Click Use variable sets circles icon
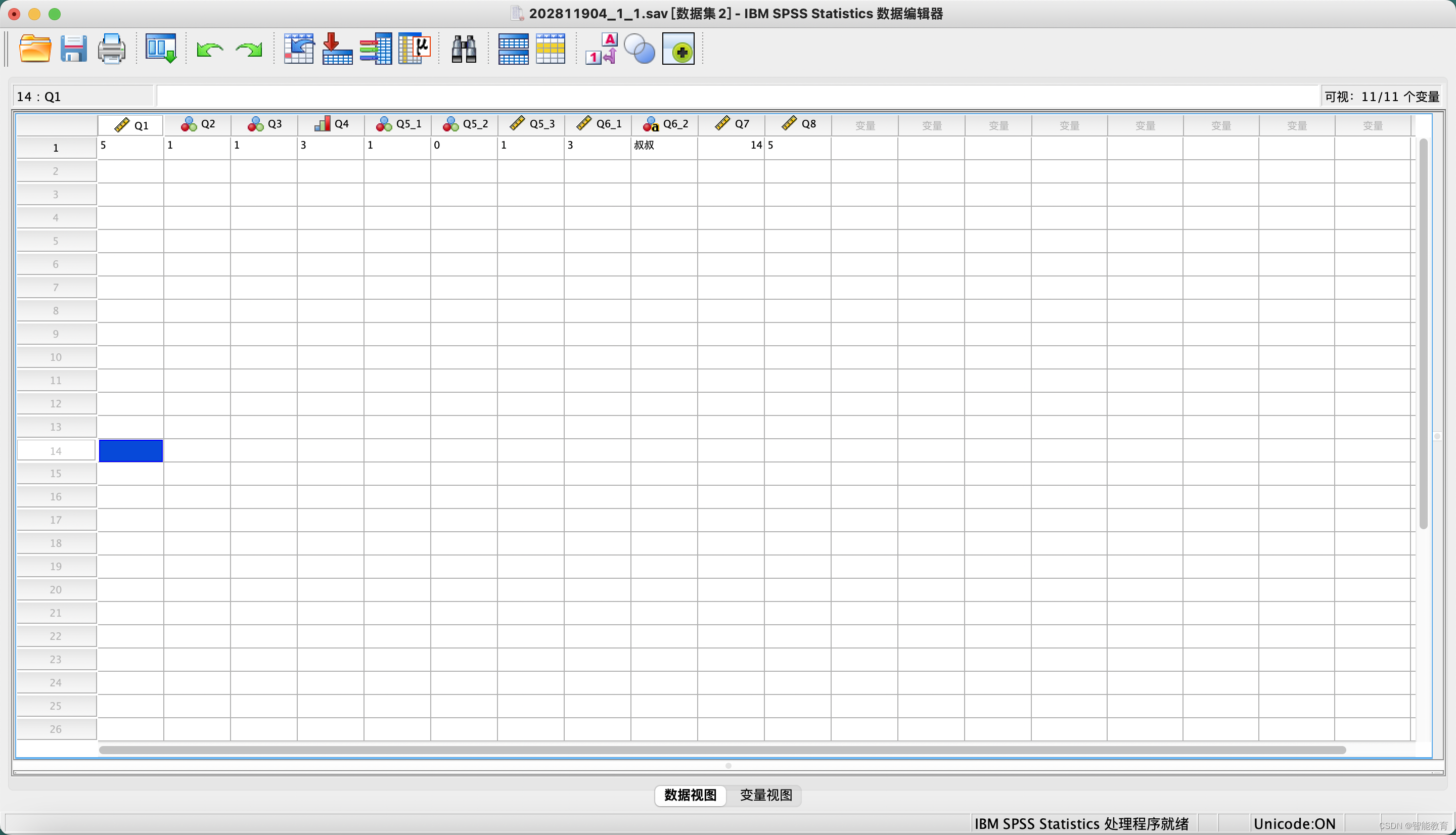 point(639,49)
